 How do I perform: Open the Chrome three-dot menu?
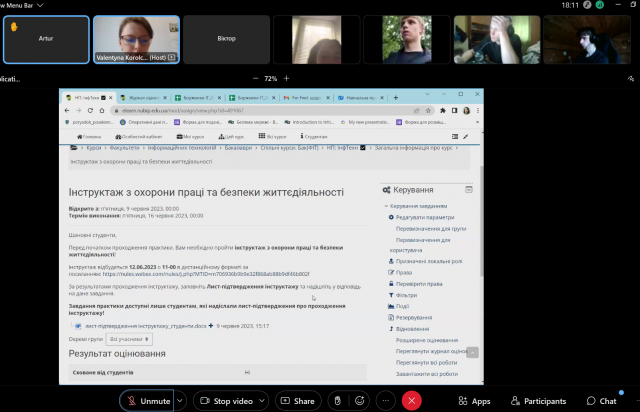(478, 111)
